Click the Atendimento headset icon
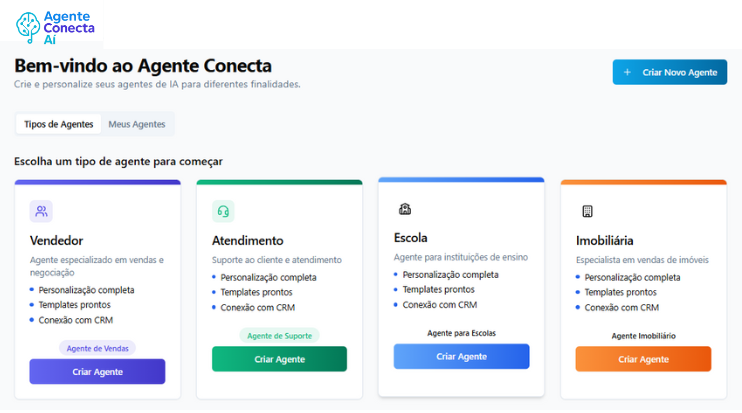The image size is (742, 413). pos(223,211)
